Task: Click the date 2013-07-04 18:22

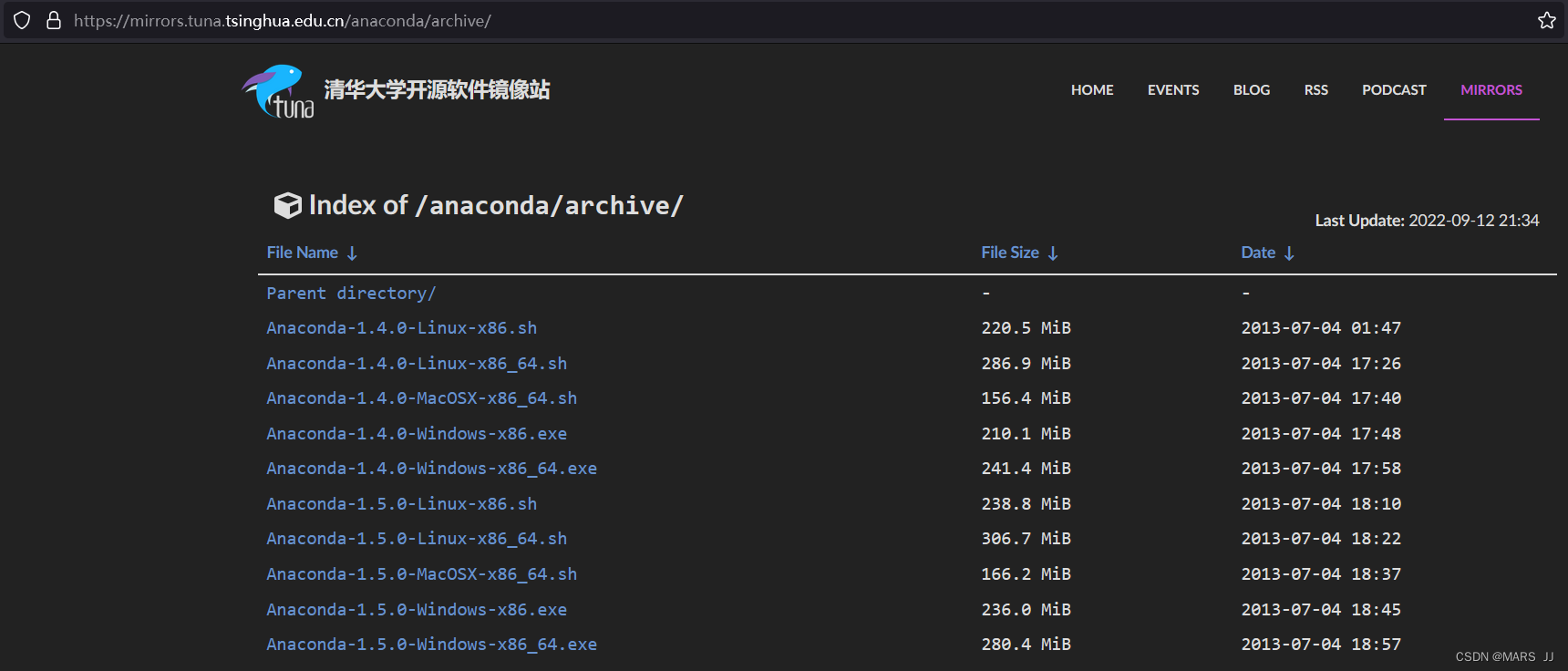Action: pos(1321,539)
